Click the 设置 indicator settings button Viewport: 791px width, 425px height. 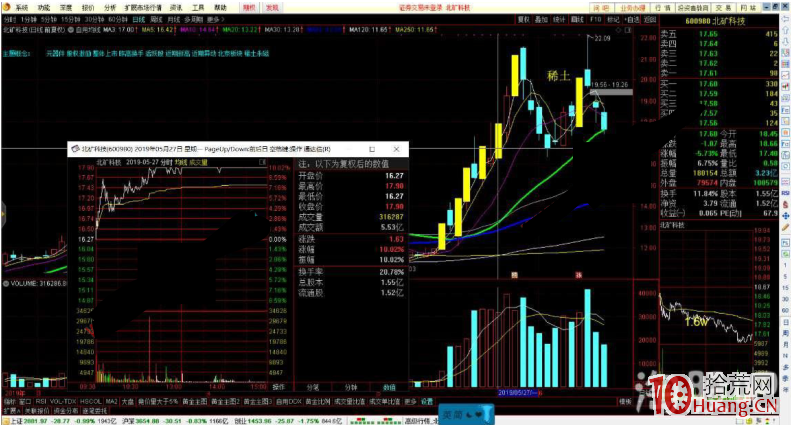[x=427, y=402]
